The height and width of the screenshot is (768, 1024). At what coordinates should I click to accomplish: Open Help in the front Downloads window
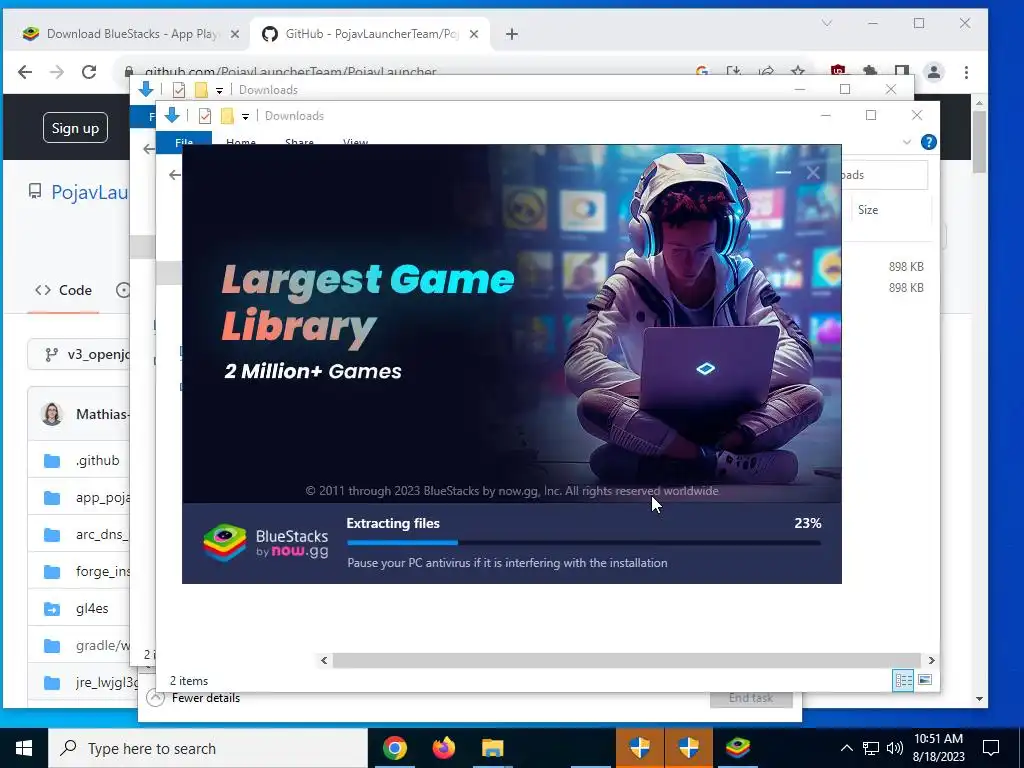click(928, 142)
